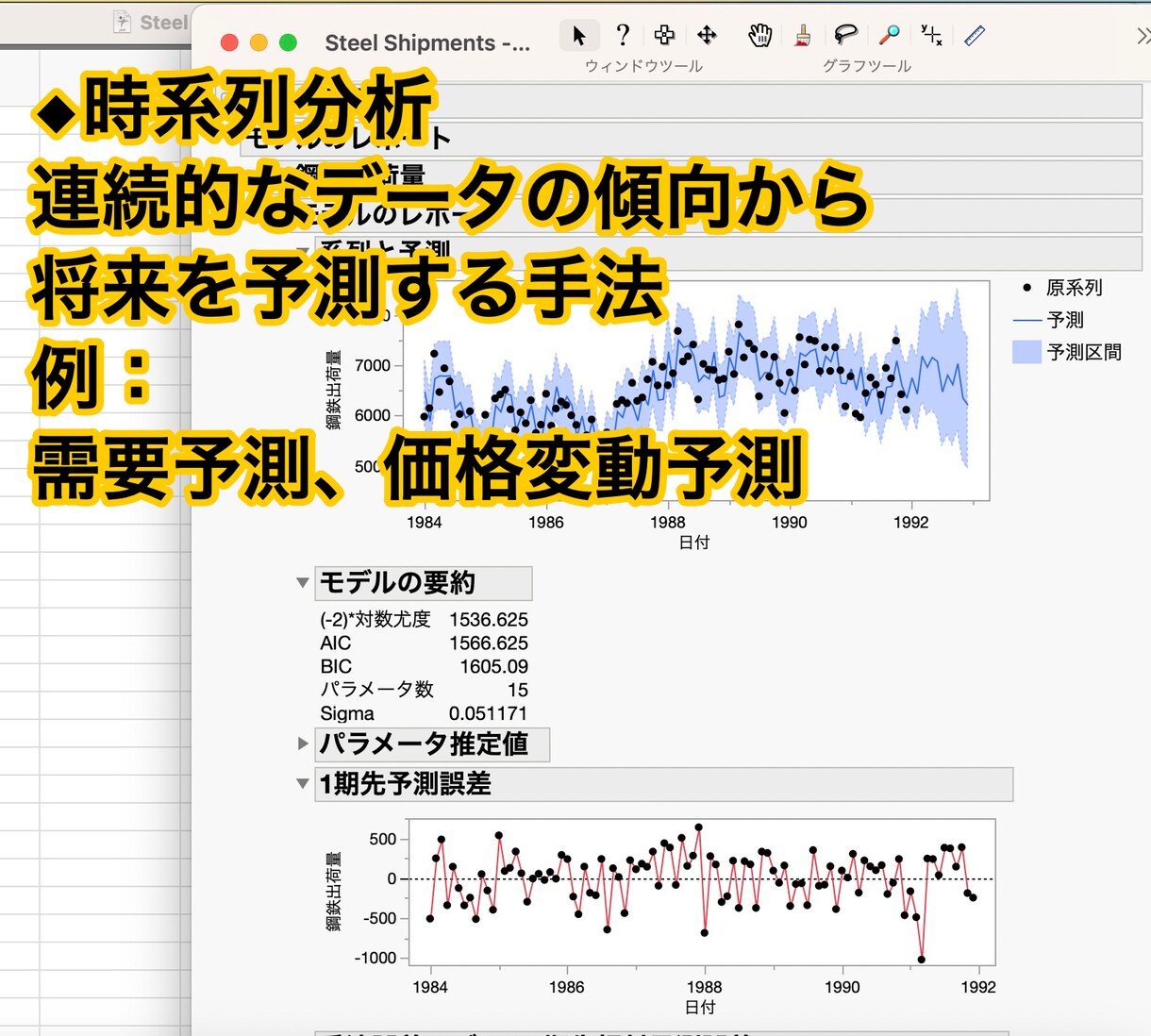Activate the help question mark tool
The image size is (1151, 1036).
pyautogui.click(x=622, y=36)
